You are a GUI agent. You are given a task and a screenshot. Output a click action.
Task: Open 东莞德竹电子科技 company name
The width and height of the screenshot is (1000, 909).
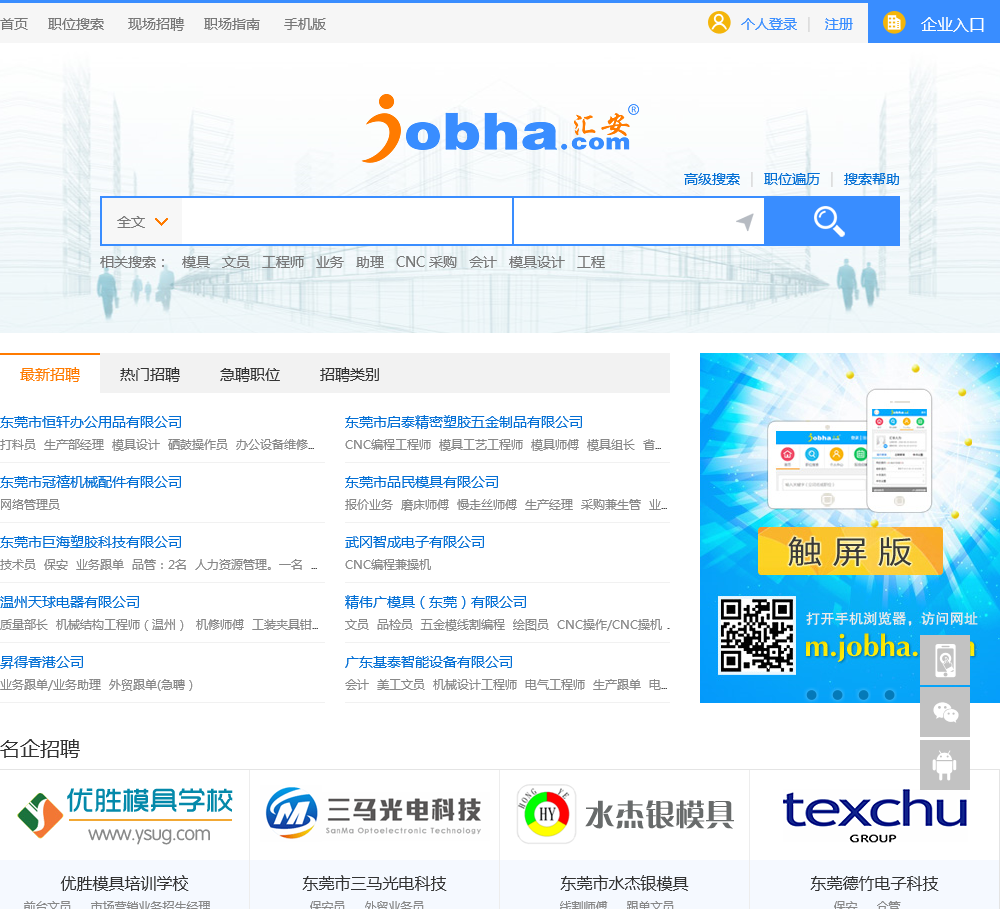(x=874, y=883)
